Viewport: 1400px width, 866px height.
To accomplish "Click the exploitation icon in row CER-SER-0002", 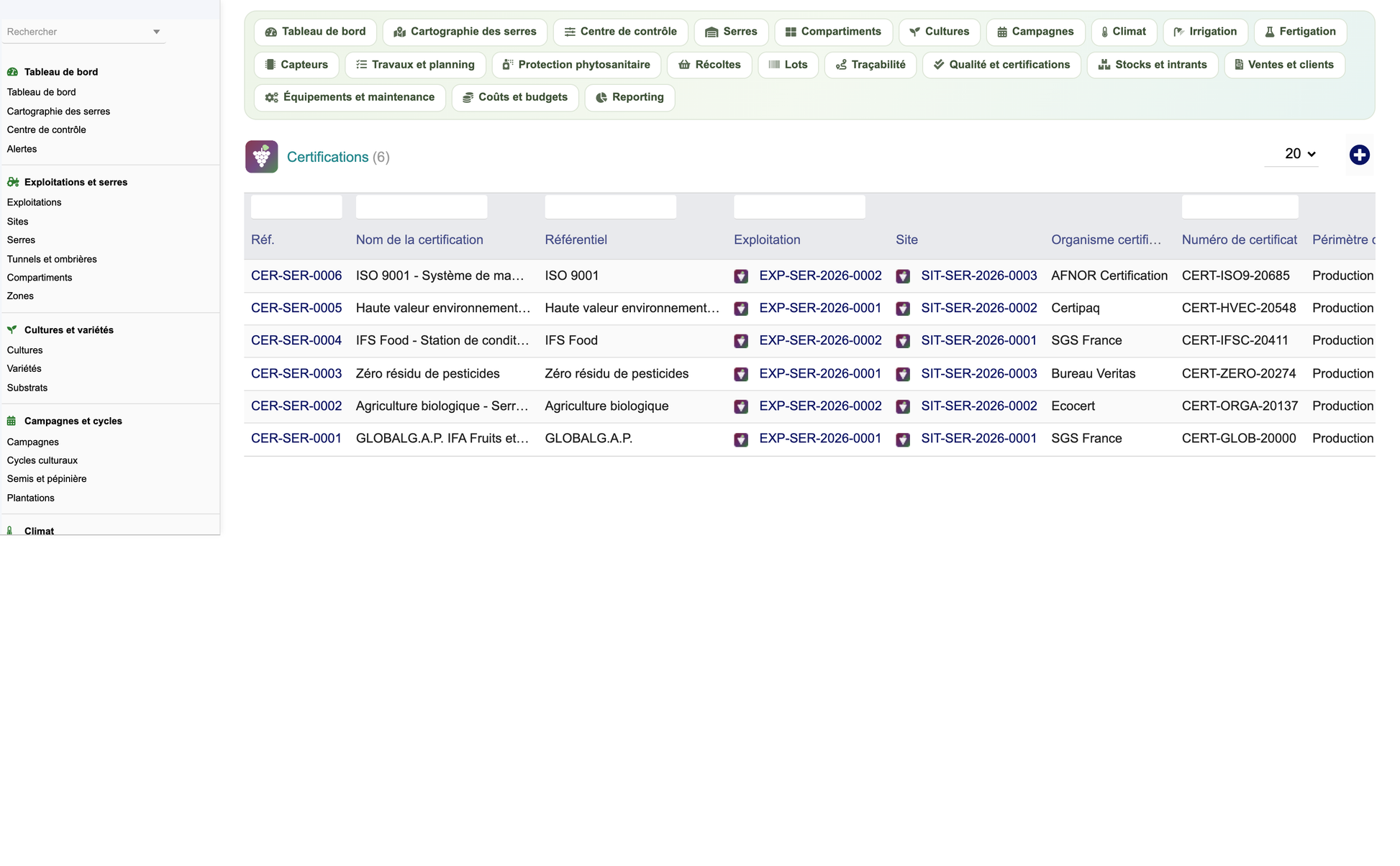I will (741, 406).
